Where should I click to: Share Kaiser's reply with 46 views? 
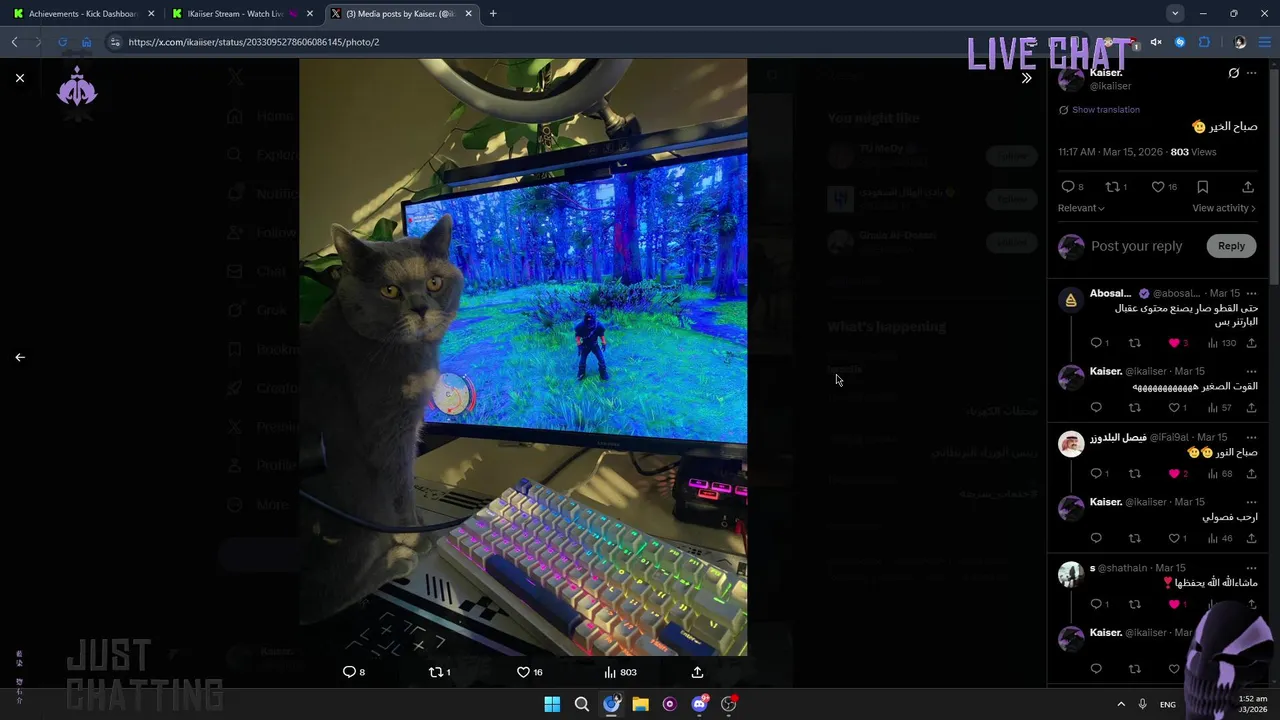coord(1251,538)
